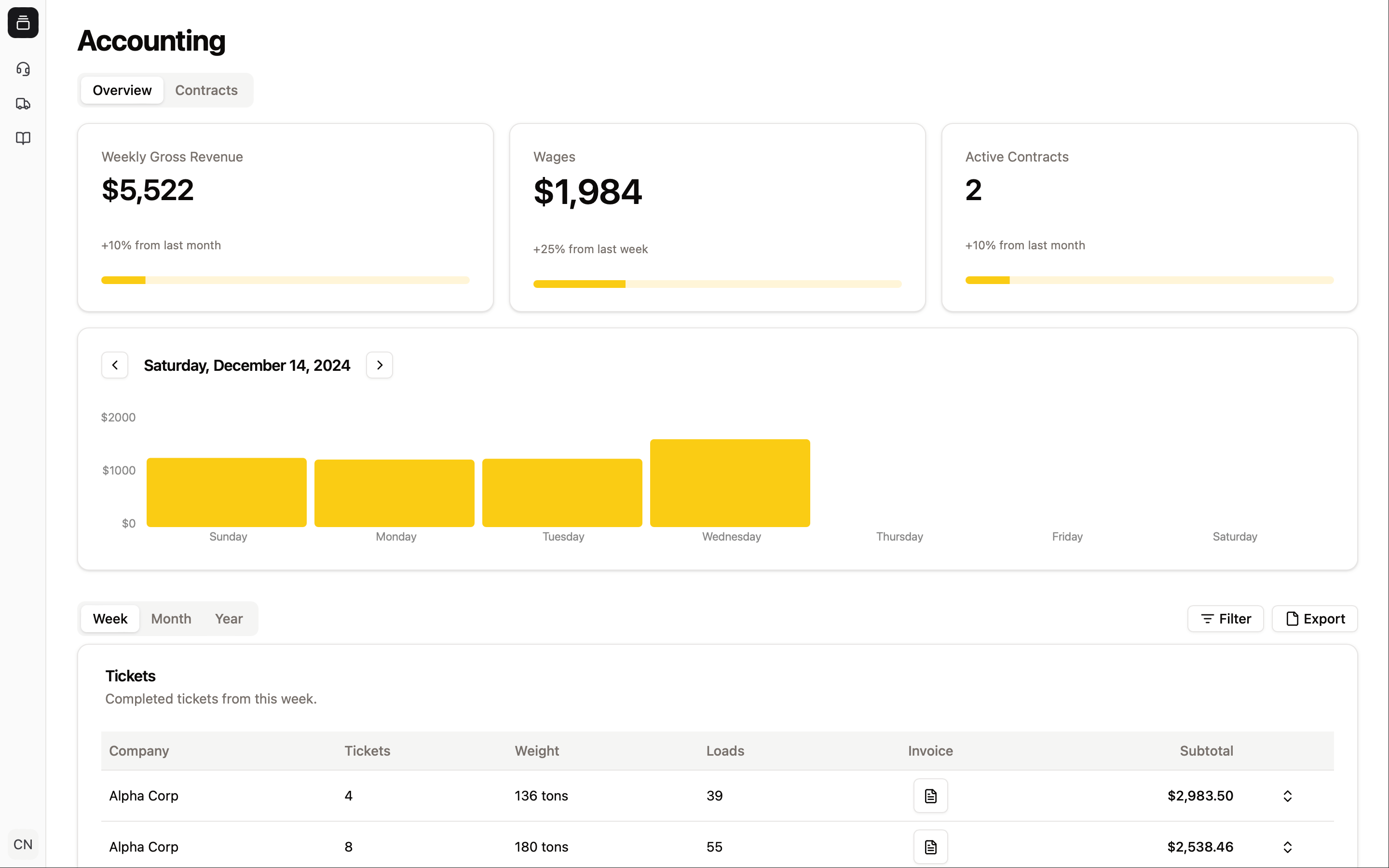Click the Monday revenue bar
The width and height of the screenshot is (1389, 868).
pyautogui.click(x=395, y=493)
